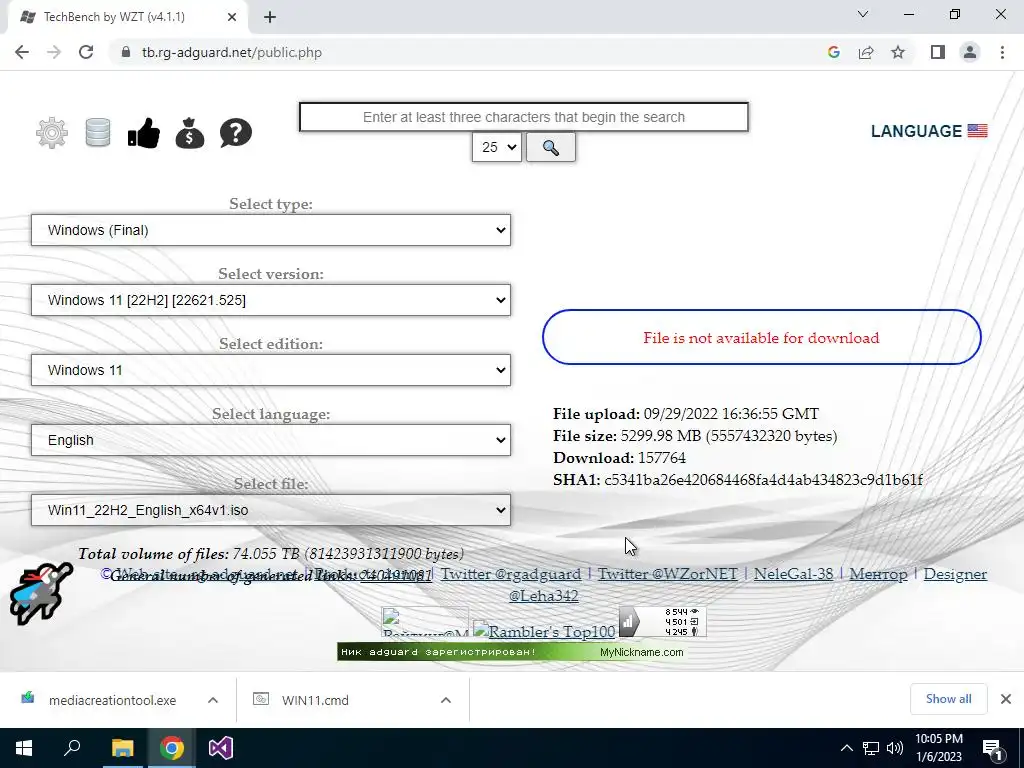Click the Chrome taskbar icon
Screen dimensions: 1024x768
[x=172, y=748]
